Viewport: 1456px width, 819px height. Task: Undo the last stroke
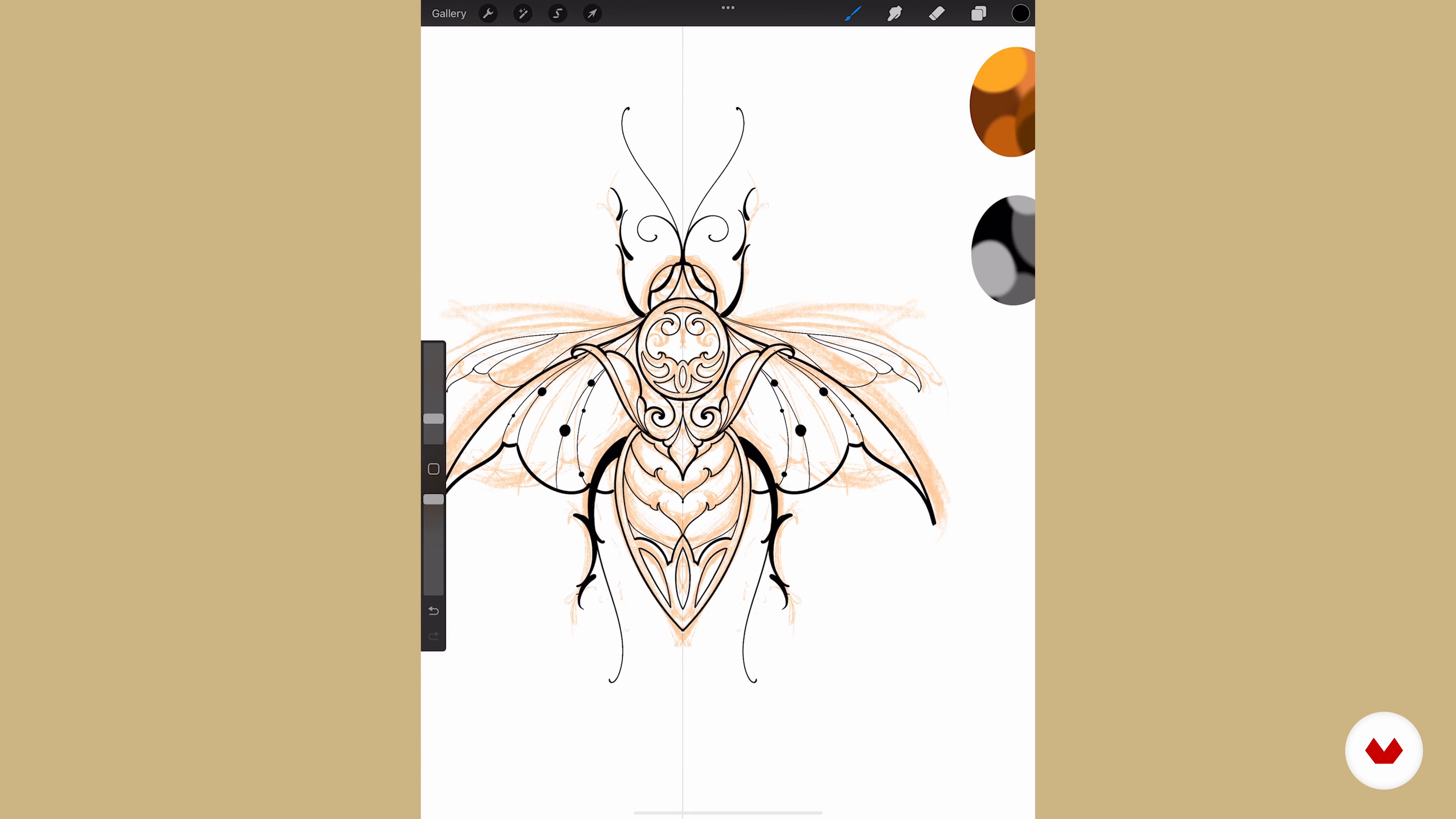pyautogui.click(x=433, y=611)
